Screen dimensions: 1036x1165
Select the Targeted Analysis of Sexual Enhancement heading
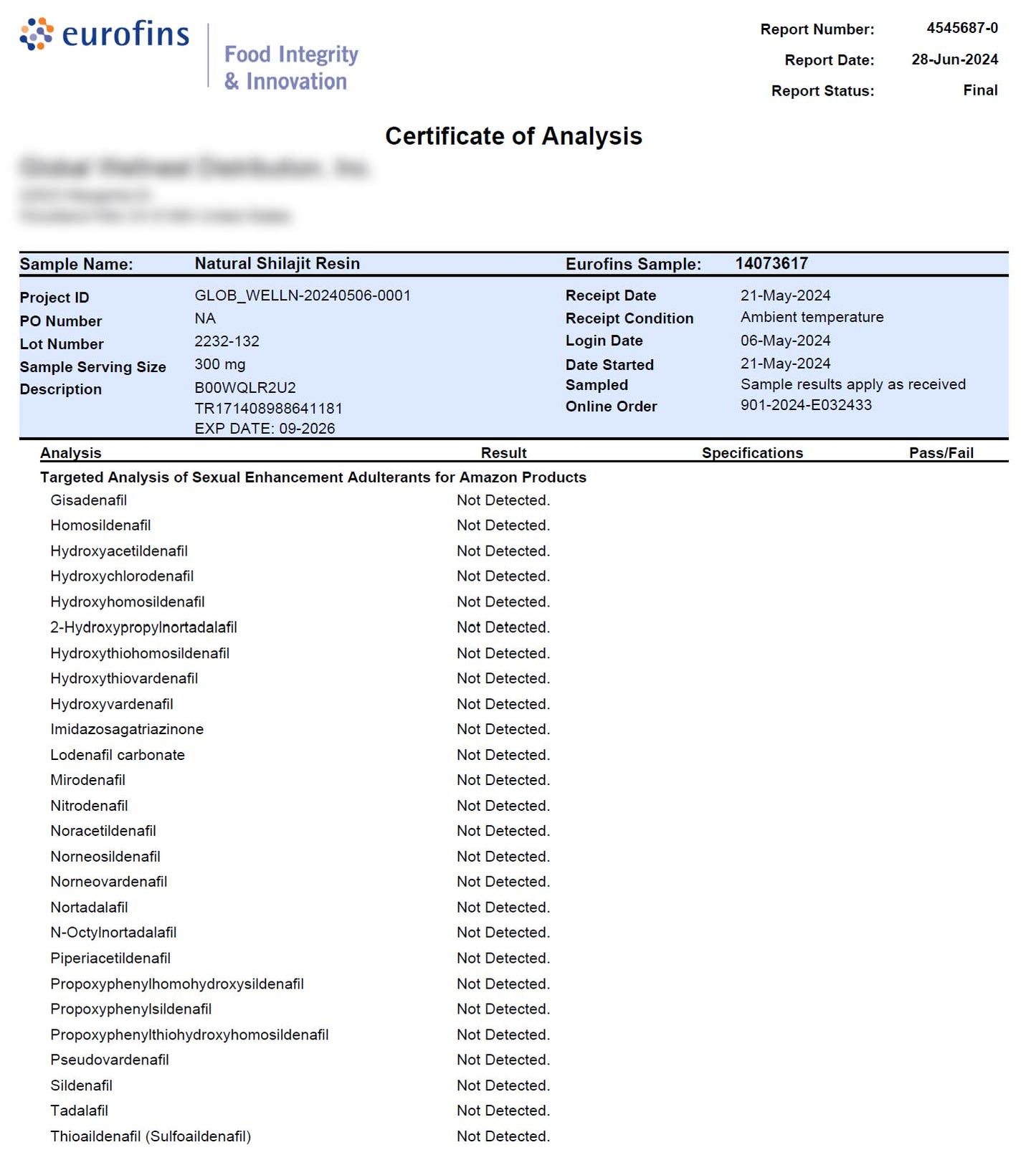point(313,477)
